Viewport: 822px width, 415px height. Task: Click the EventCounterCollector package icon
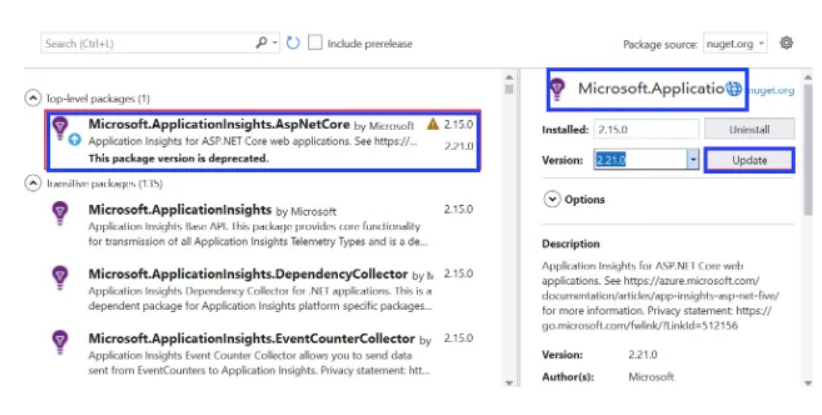(x=60, y=342)
